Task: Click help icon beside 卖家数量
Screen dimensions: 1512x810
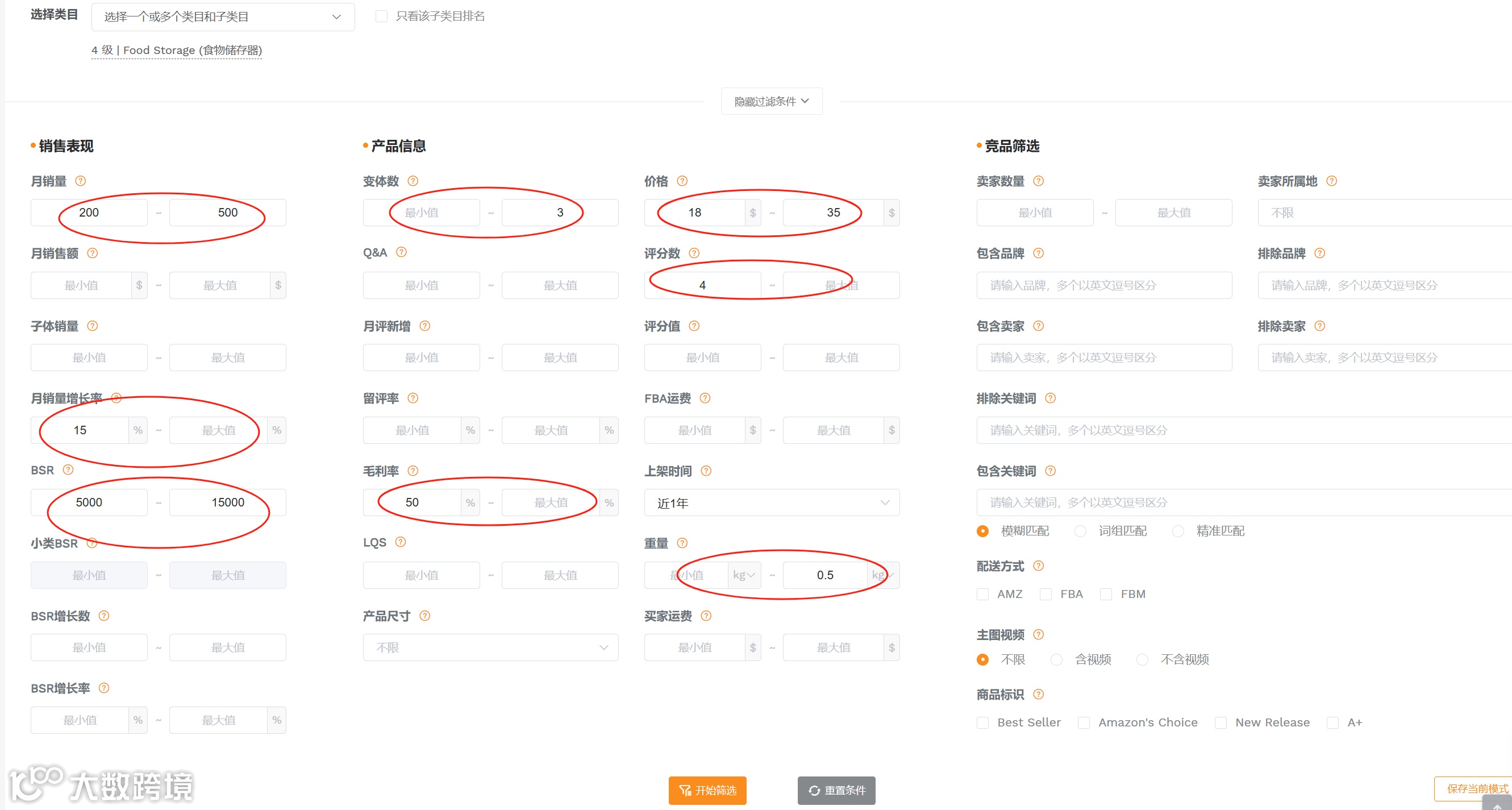Action: coord(1038,181)
